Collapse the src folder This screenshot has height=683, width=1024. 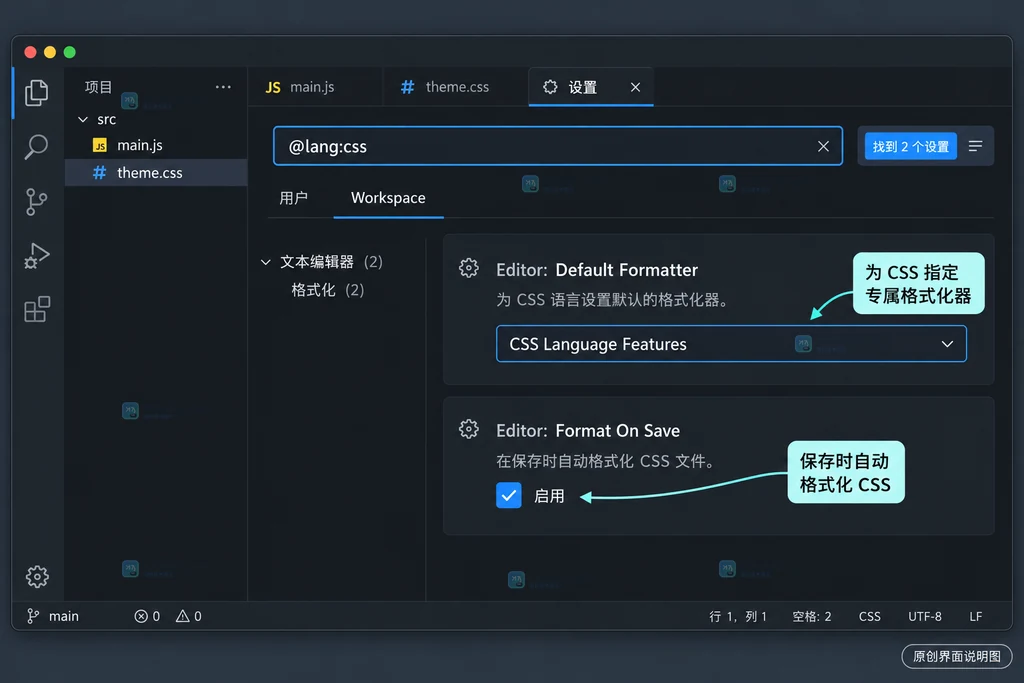pos(83,119)
